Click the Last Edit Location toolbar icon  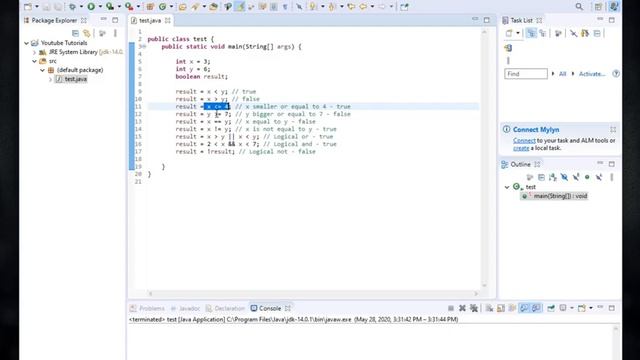coord(351,7)
